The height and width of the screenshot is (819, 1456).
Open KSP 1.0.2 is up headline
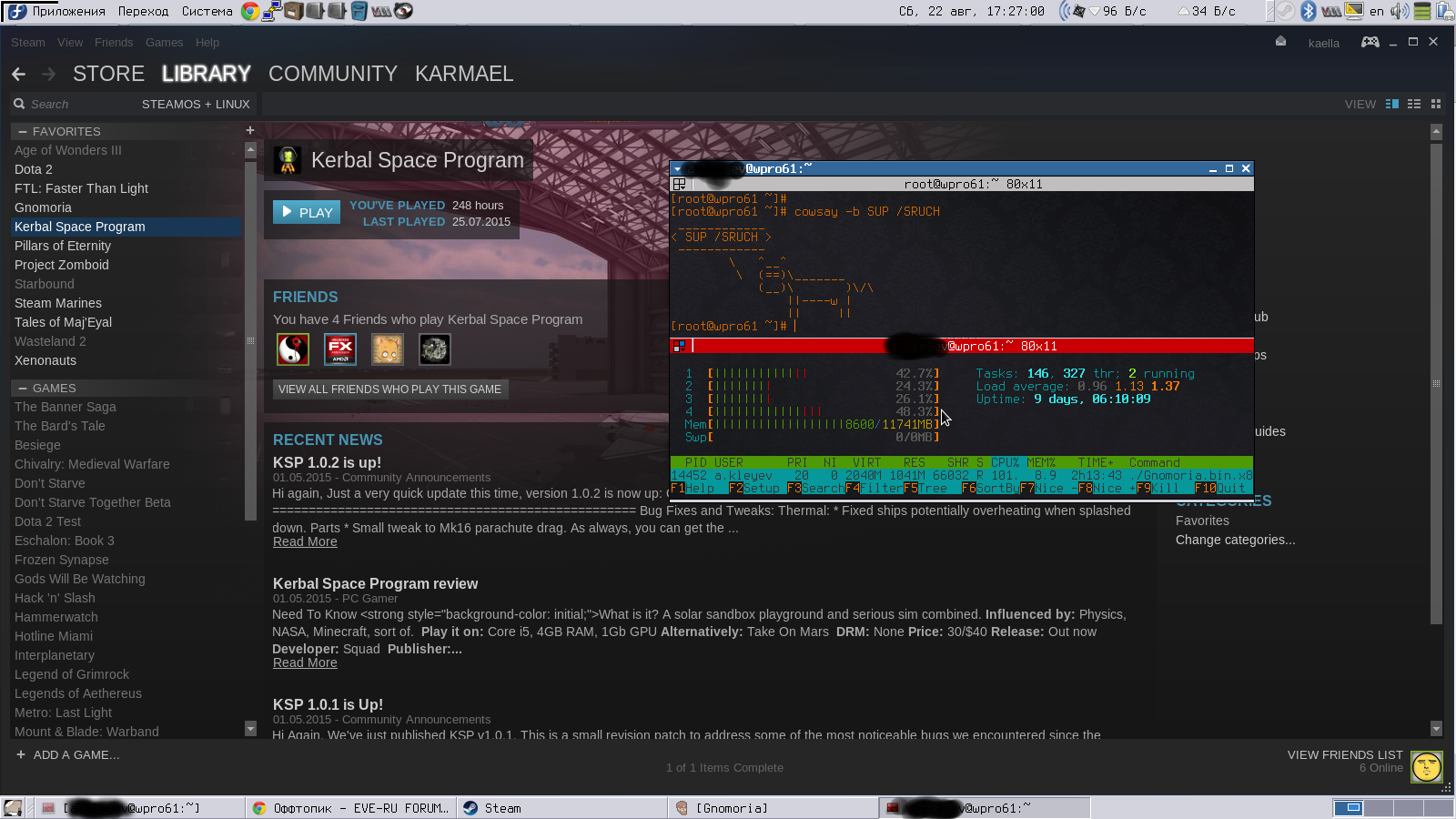coord(327,462)
